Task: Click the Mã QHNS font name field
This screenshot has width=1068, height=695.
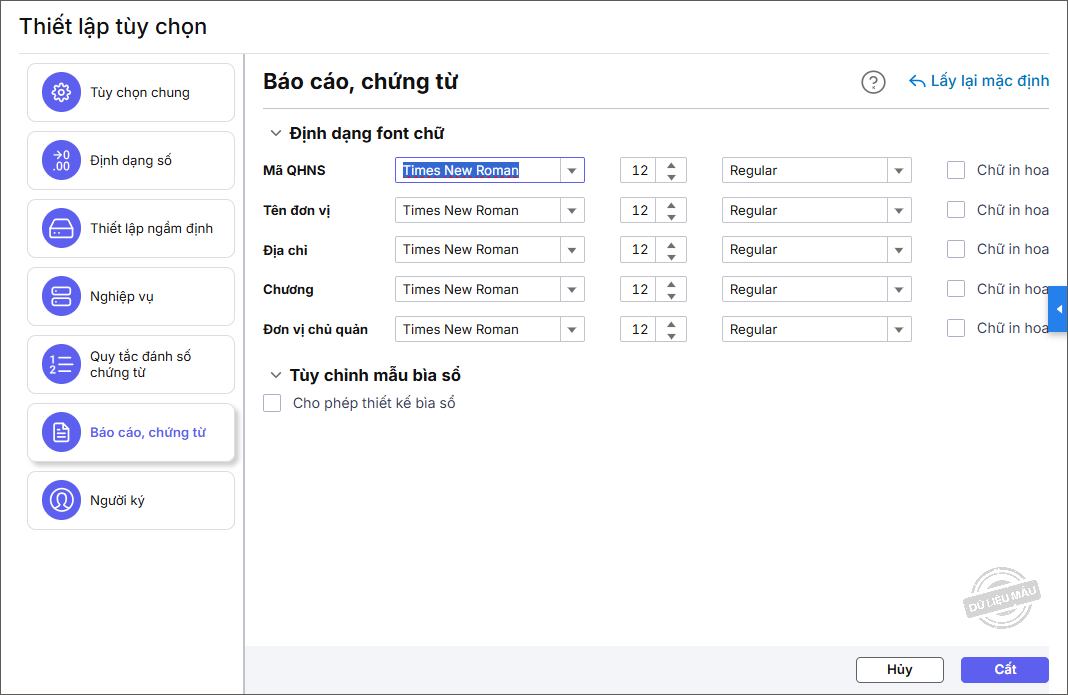Action: [477, 170]
